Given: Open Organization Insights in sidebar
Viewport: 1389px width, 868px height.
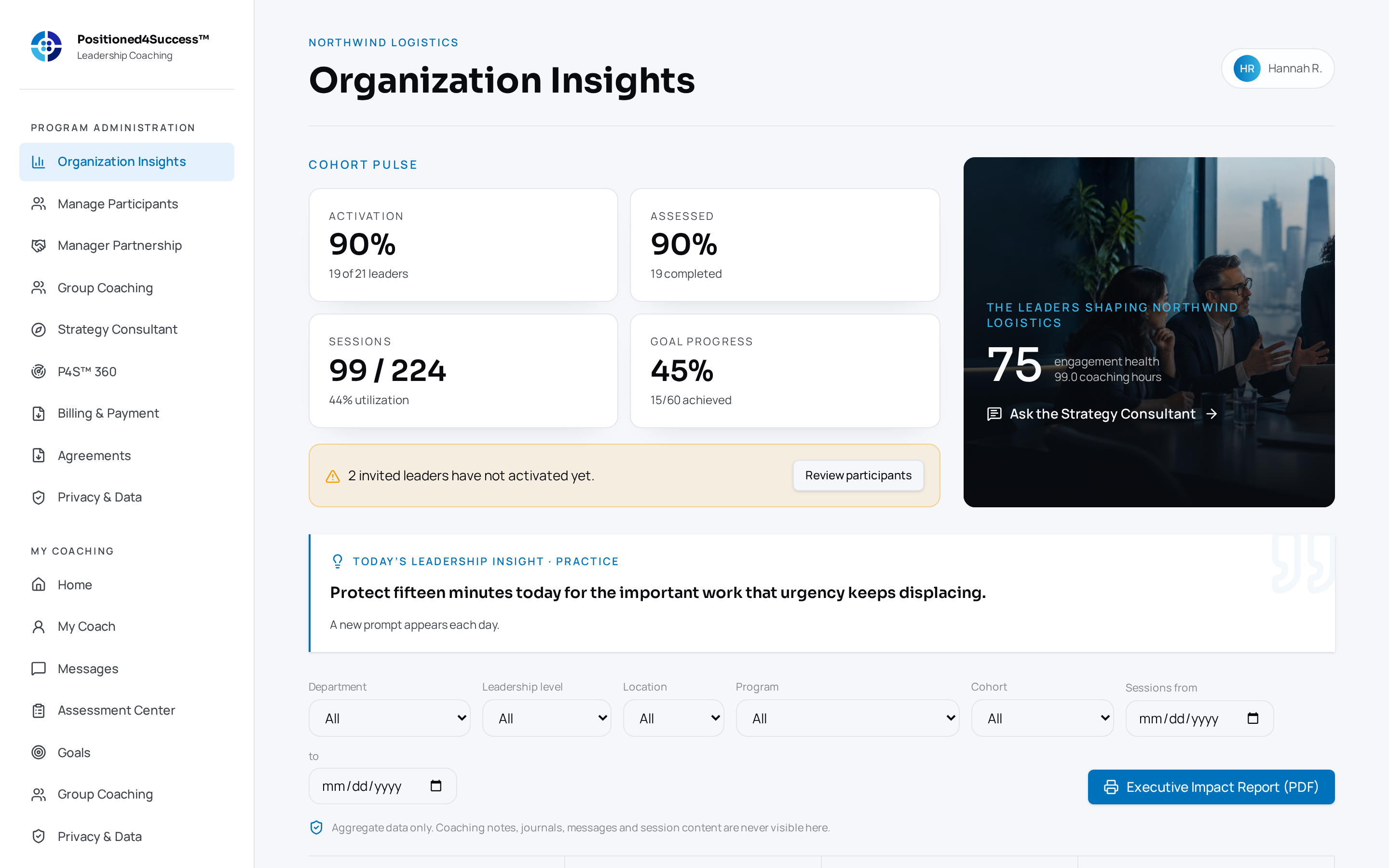Looking at the screenshot, I should point(126,162).
